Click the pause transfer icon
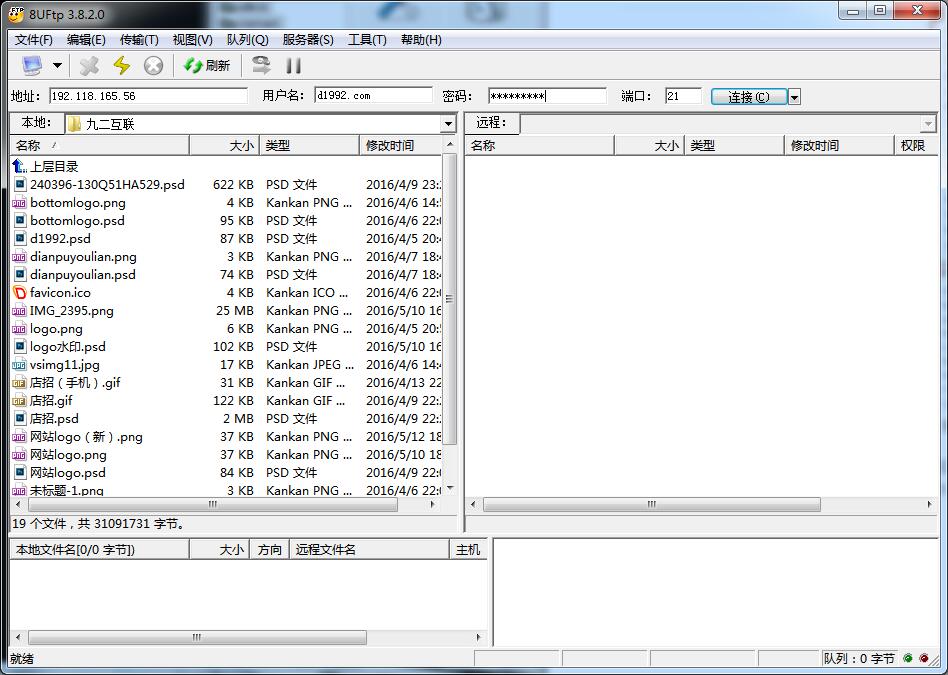This screenshot has width=948, height=675. point(294,66)
